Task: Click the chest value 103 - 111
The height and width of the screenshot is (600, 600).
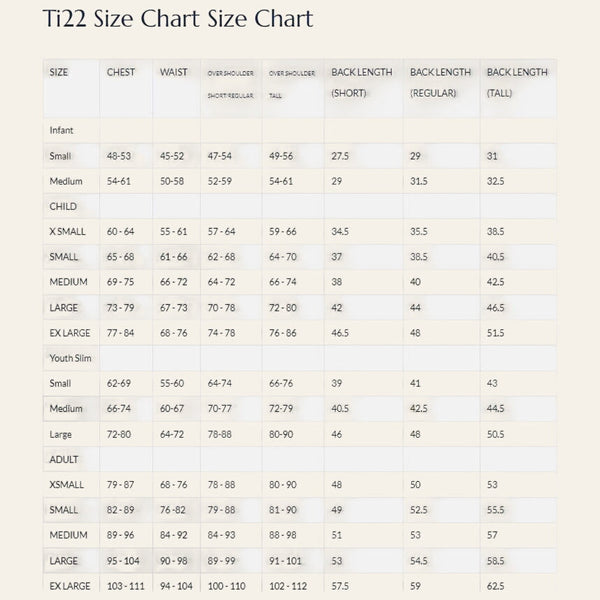Action: 126,586
